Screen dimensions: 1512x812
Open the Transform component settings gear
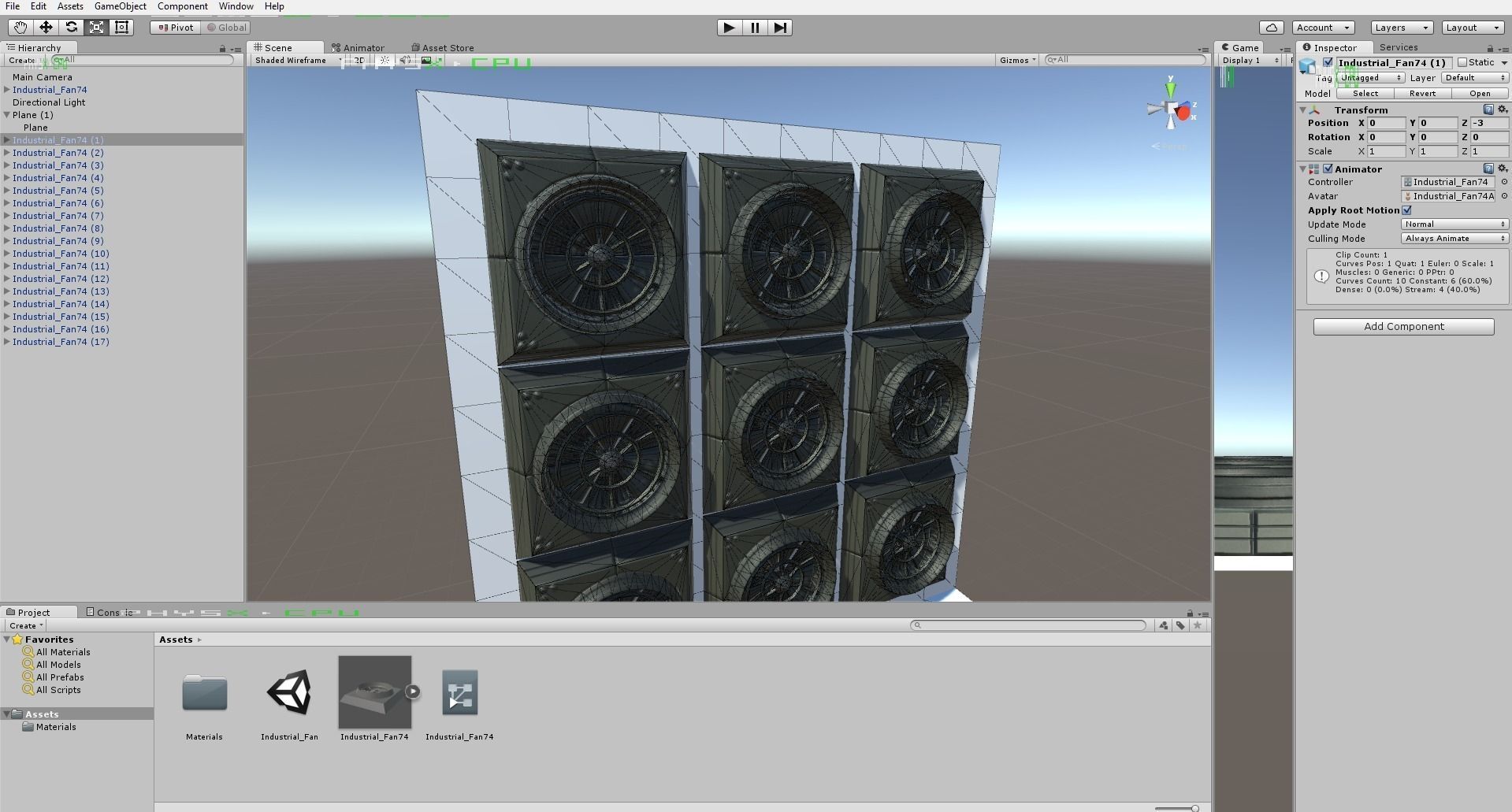[x=1503, y=109]
